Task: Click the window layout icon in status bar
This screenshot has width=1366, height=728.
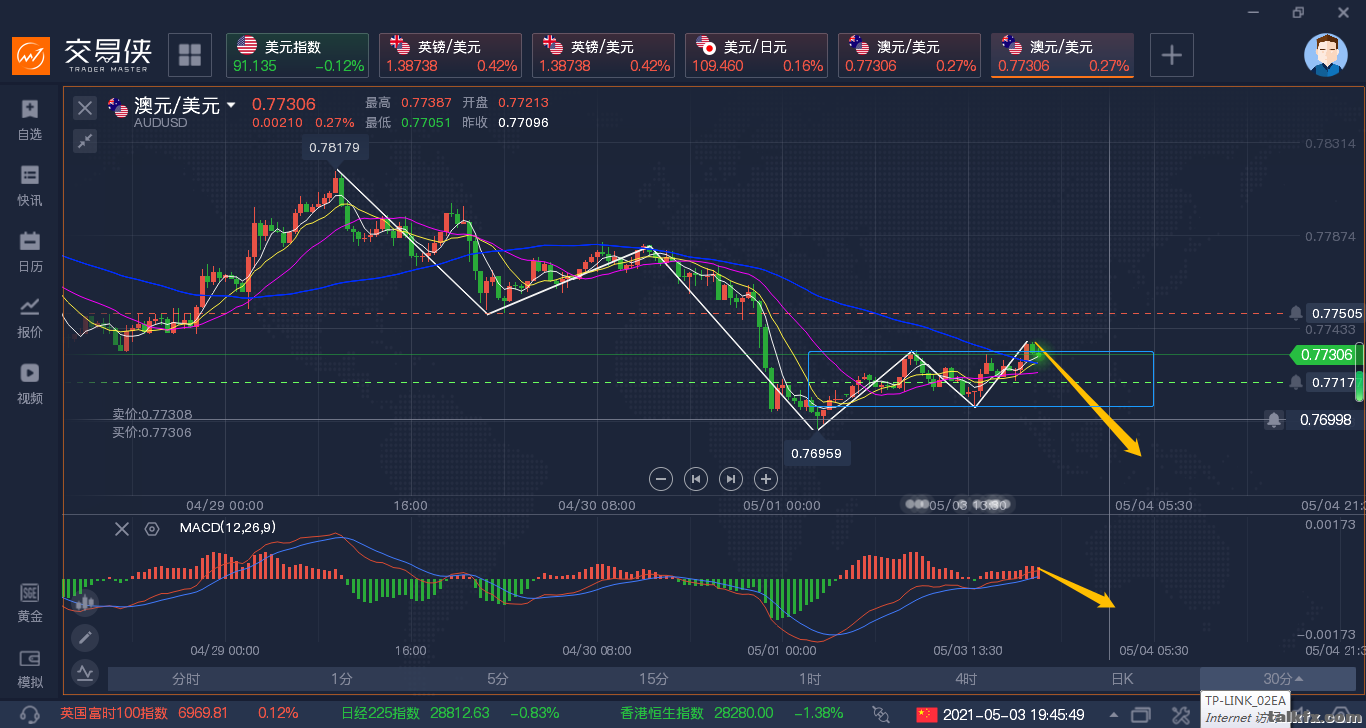Action: tap(1141, 714)
